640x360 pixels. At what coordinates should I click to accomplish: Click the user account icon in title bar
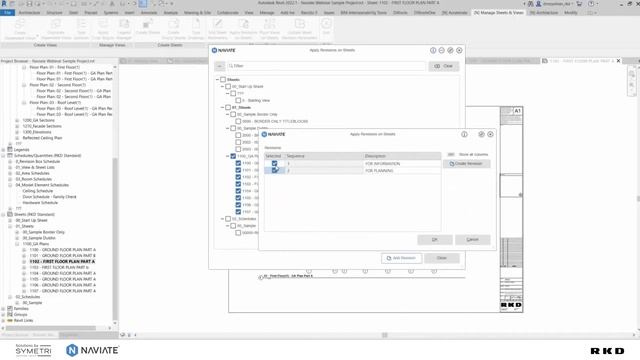click(x=539, y=4)
